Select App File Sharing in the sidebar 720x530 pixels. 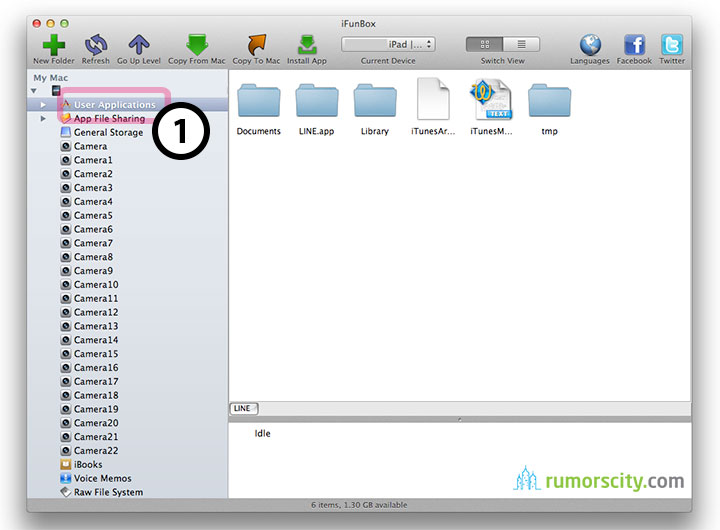(x=109, y=118)
